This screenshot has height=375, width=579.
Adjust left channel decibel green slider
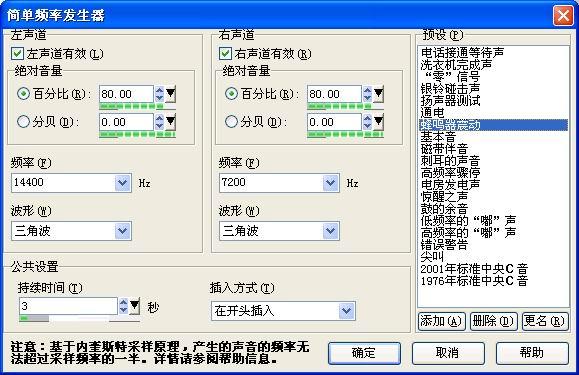pos(137,135)
